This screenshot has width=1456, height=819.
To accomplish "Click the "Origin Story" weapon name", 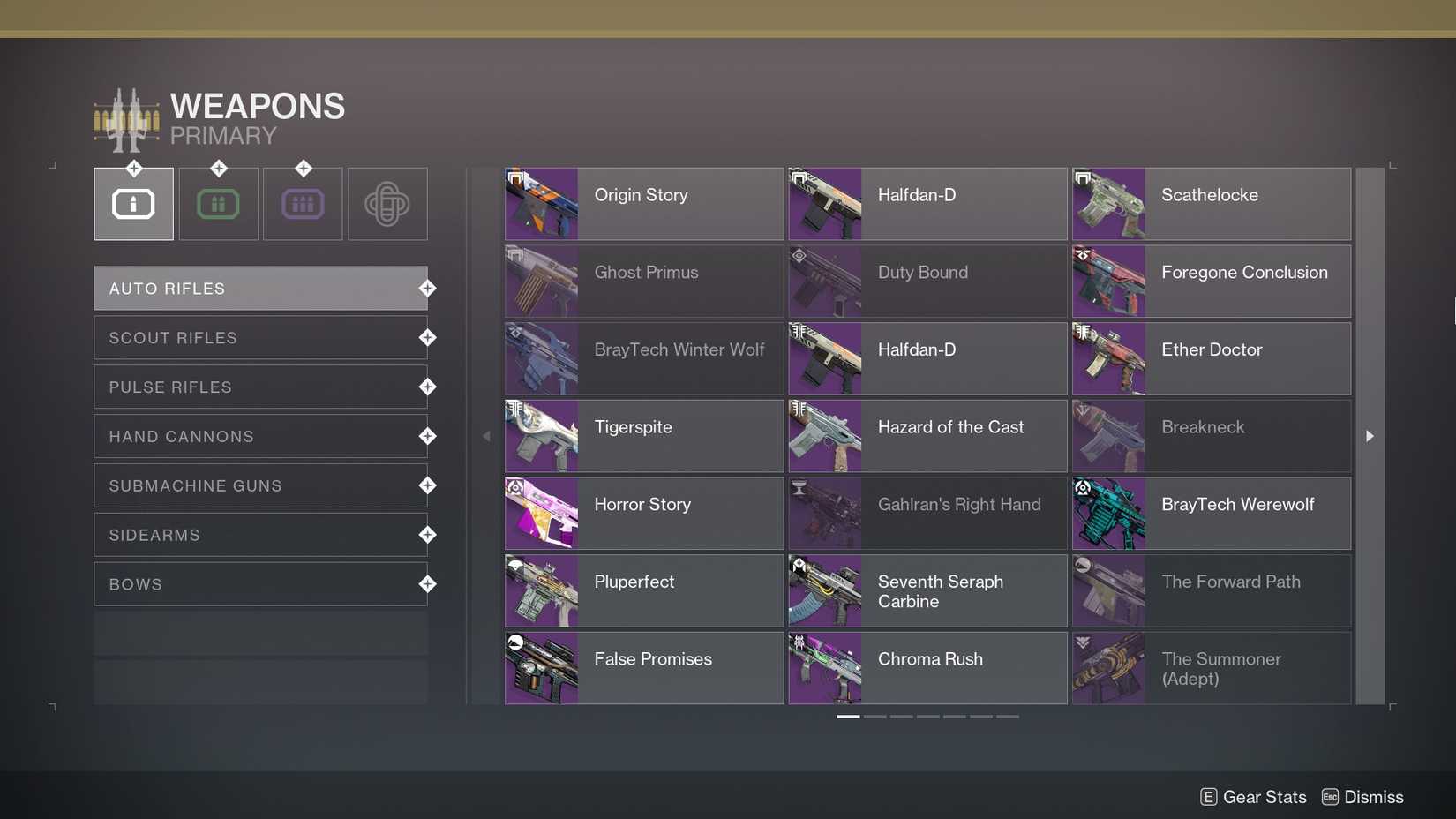I will pyautogui.click(x=641, y=195).
